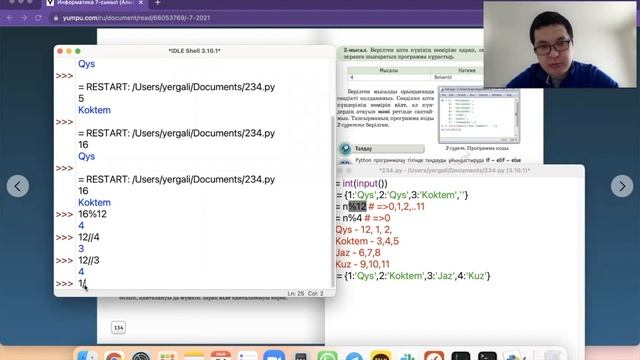Screen dimensions: 640x360
Task: Click the 'Qys' output at shell top
Action: (x=87, y=64)
